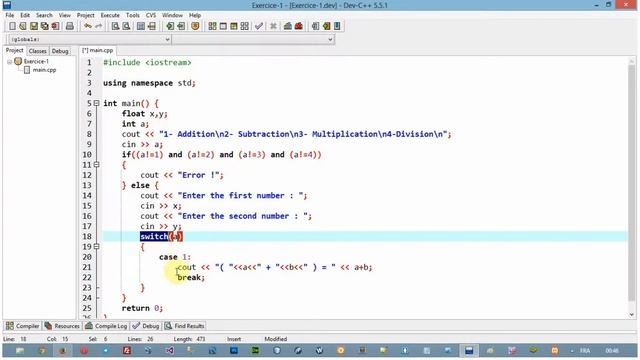
Task: Click the editor scrollbar down arrow
Action: (632, 315)
